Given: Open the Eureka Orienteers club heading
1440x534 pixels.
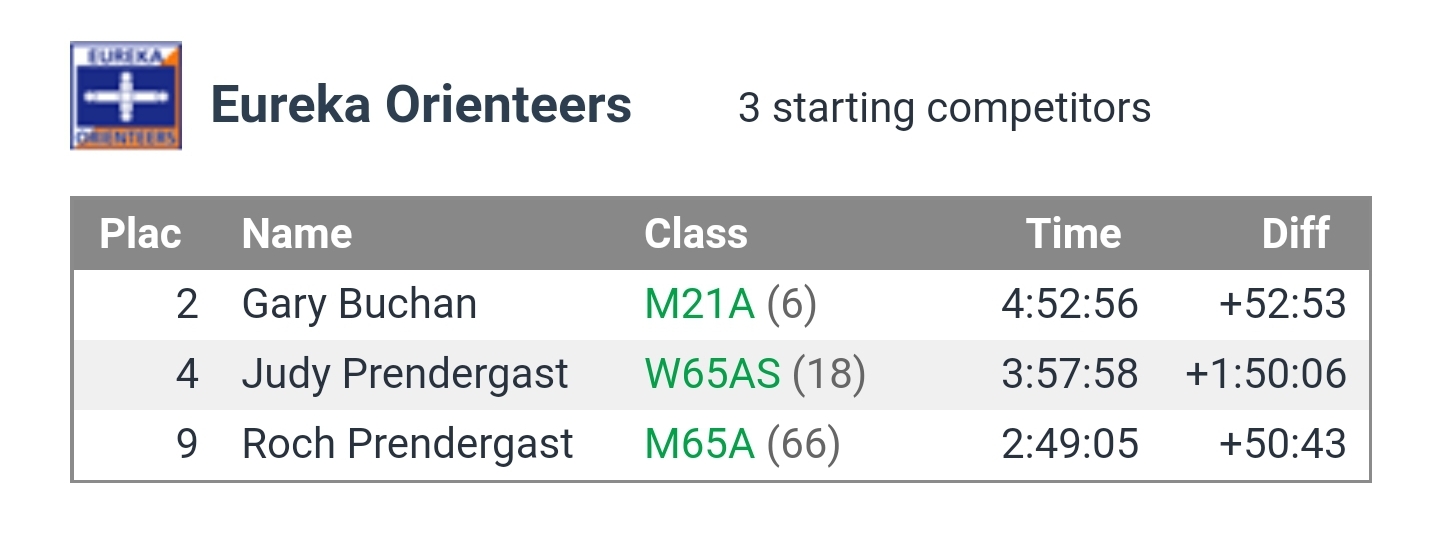Looking at the screenshot, I should pos(421,106).
